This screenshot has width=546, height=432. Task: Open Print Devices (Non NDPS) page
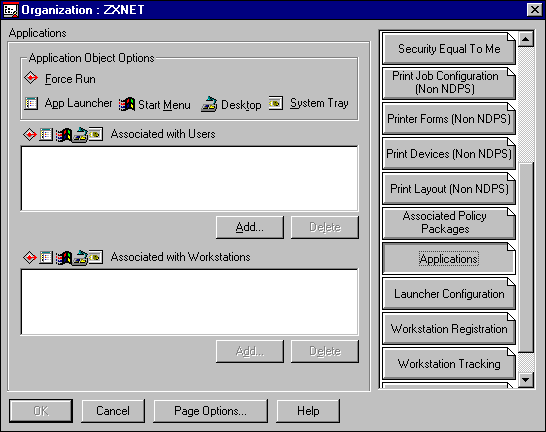pos(448,154)
